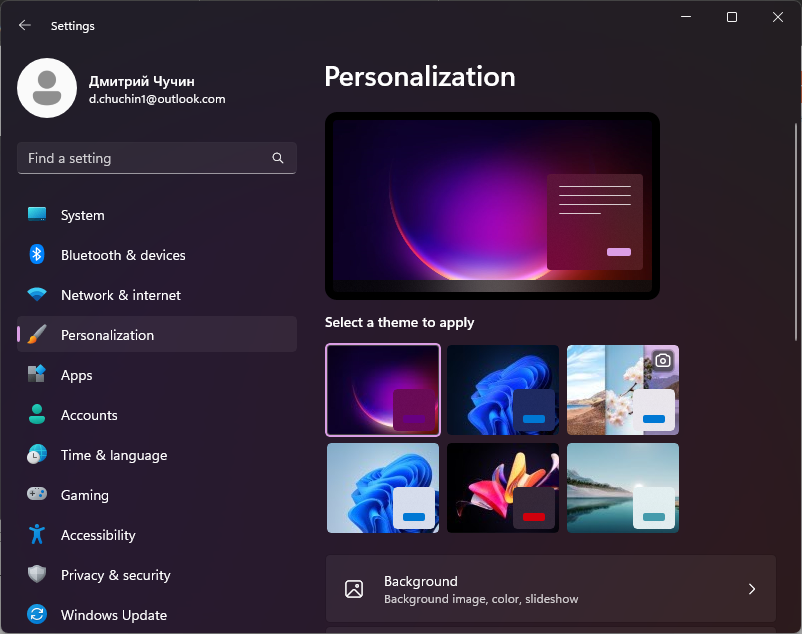802x634 pixels.
Task: Minimize the Settings window
Action: point(686,17)
